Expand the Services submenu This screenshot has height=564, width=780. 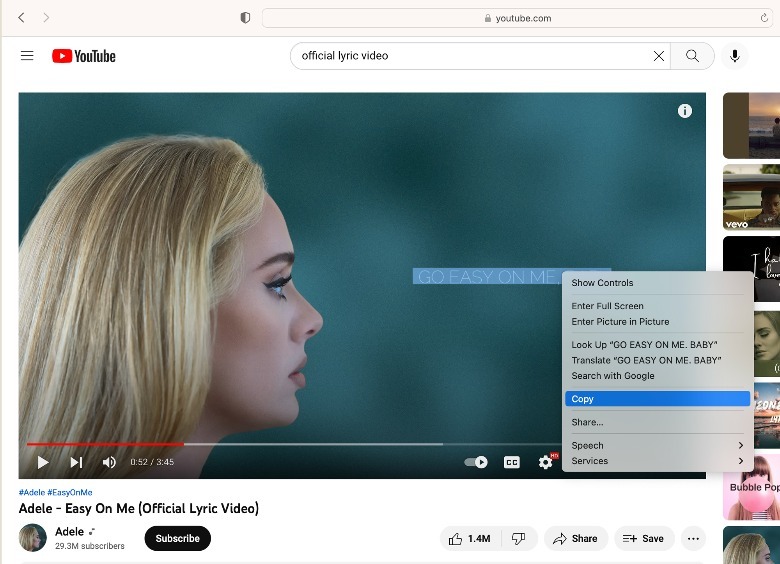tap(657, 461)
